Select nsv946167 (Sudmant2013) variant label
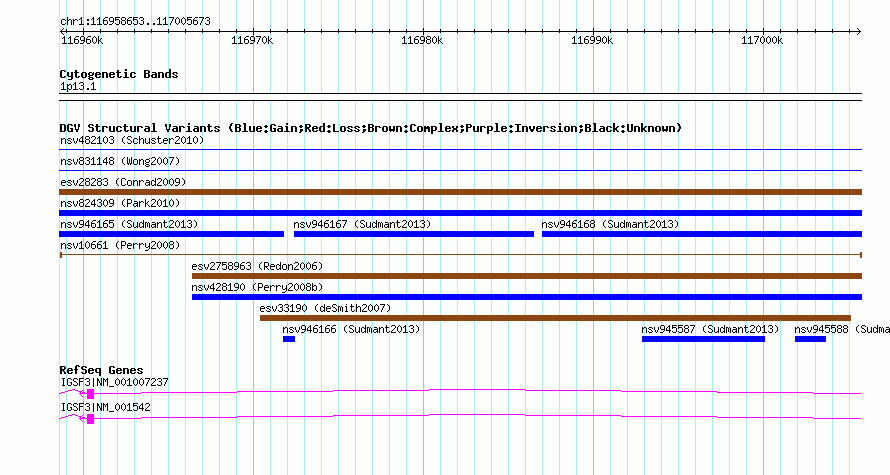 coord(362,224)
